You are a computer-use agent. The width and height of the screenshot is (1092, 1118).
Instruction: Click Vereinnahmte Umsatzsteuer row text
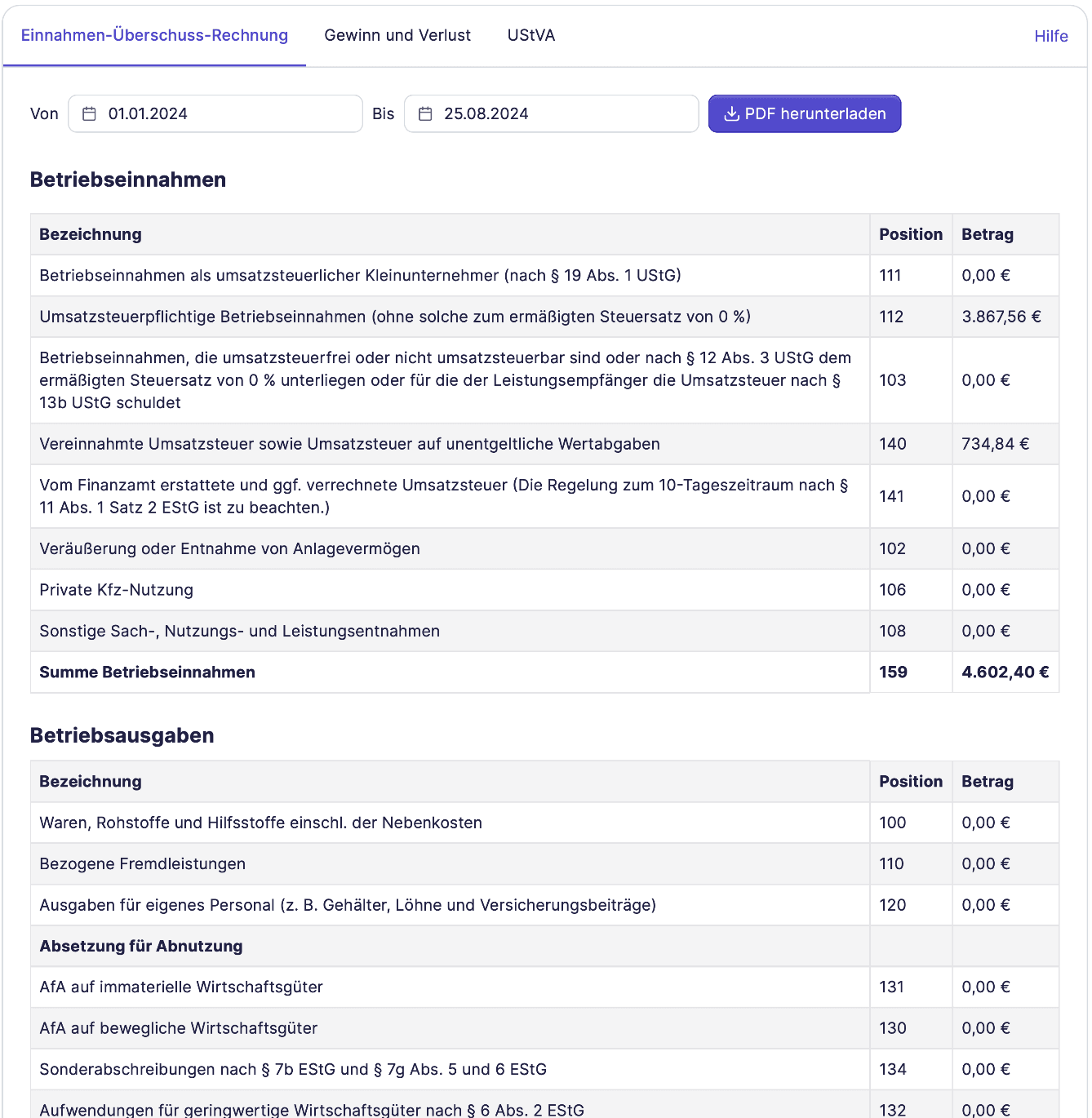(350, 444)
